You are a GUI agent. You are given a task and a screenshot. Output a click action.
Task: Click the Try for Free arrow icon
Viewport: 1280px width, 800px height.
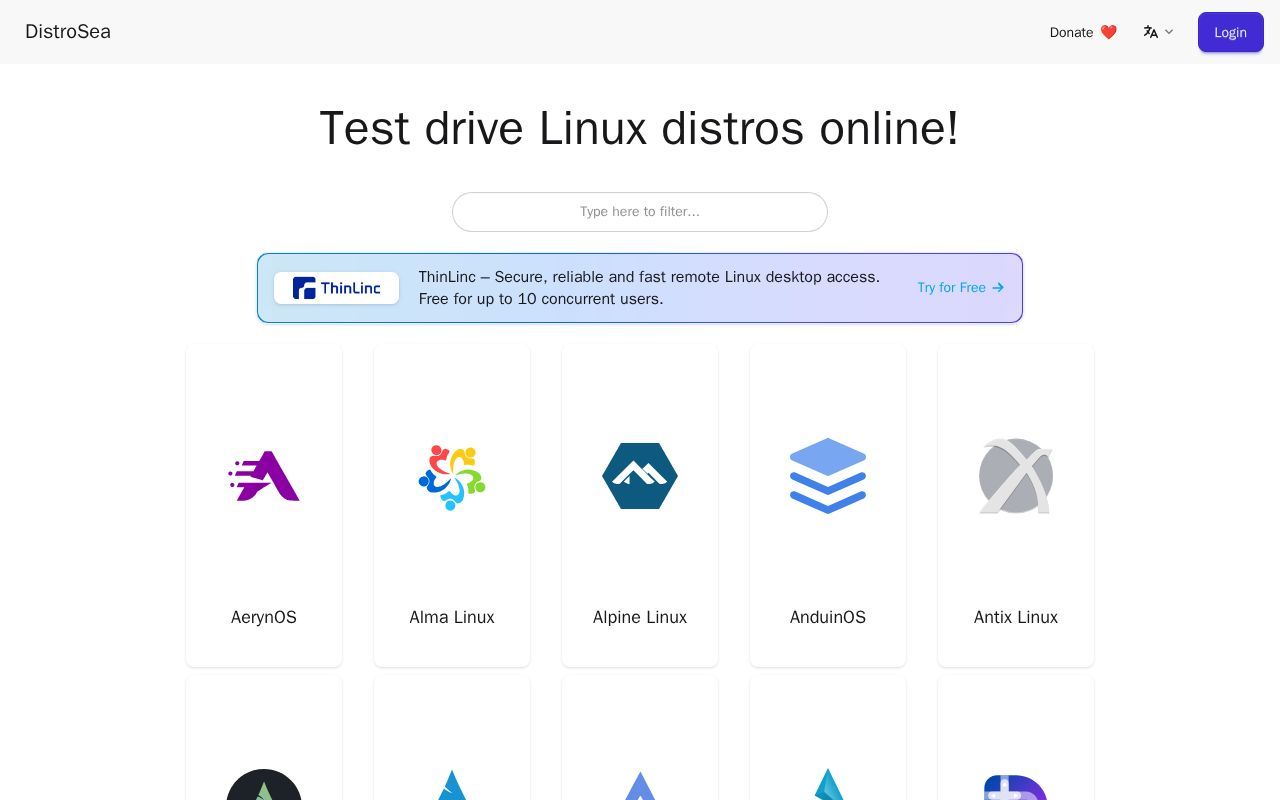pos(998,287)
